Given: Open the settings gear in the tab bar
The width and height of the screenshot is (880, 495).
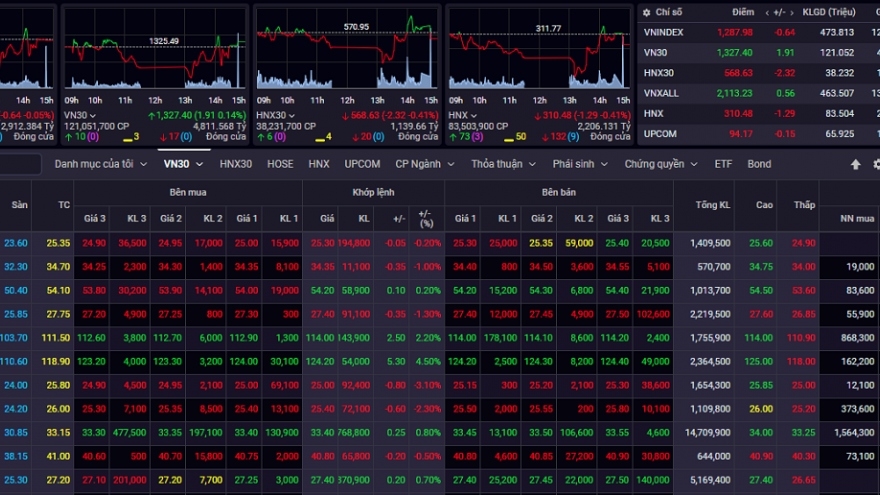Looking at the screenshot, I should click(x=876, y=164).
